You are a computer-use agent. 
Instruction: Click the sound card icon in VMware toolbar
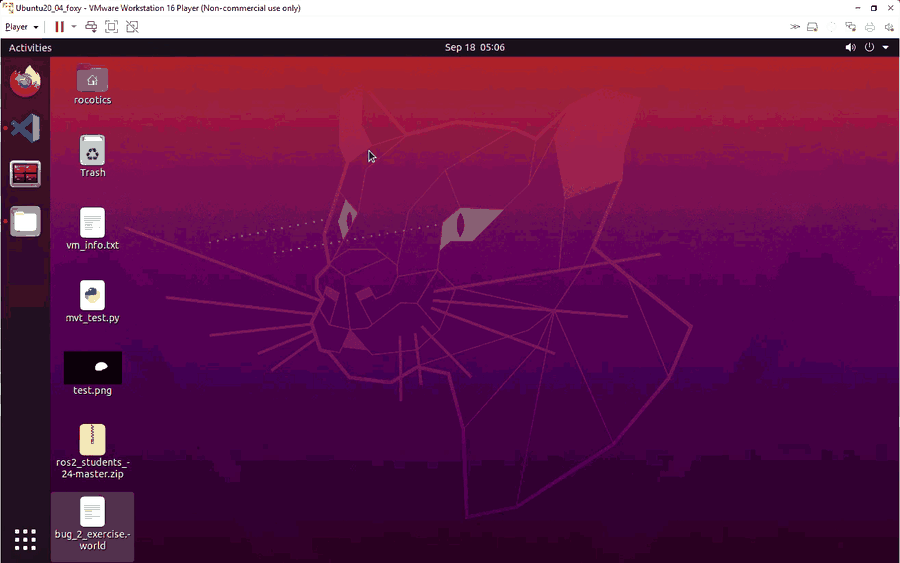tap(889, 27)
